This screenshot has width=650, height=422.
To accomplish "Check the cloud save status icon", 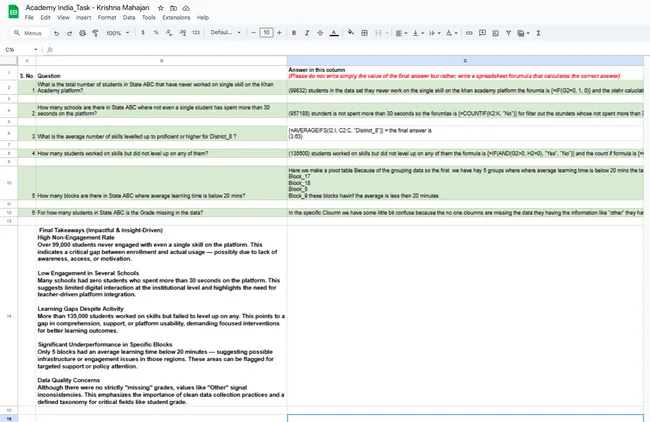I will [x=186, y=8].
